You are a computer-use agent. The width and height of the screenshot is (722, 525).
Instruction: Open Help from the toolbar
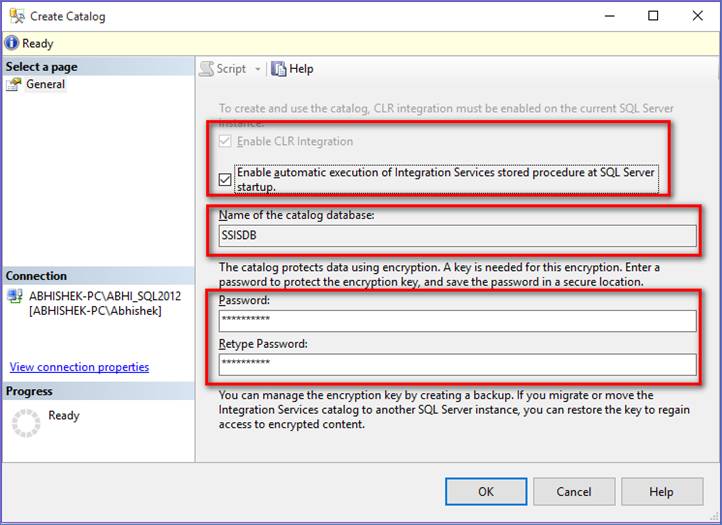(x=301, y=69)
